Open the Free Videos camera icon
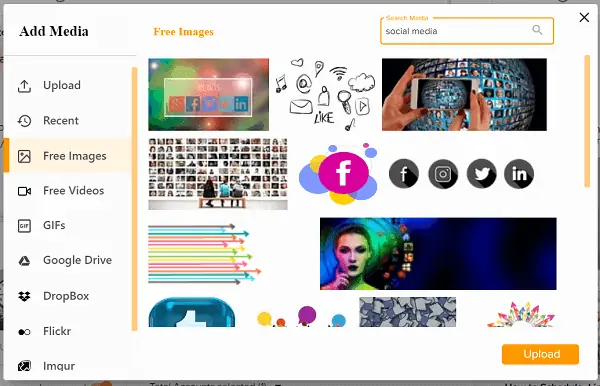 click(24, 191)
